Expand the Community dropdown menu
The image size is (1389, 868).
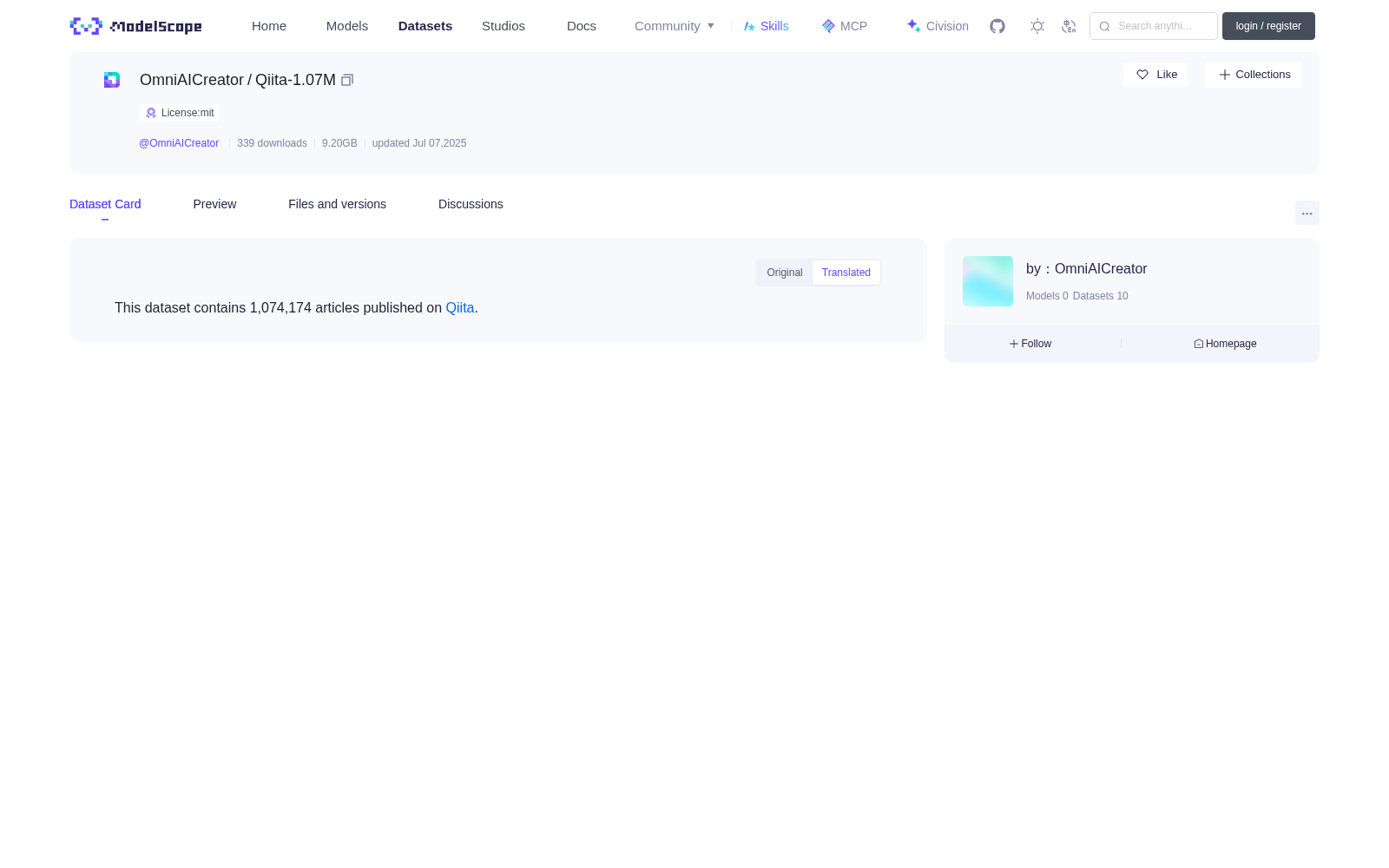click(x=675, y=26)
